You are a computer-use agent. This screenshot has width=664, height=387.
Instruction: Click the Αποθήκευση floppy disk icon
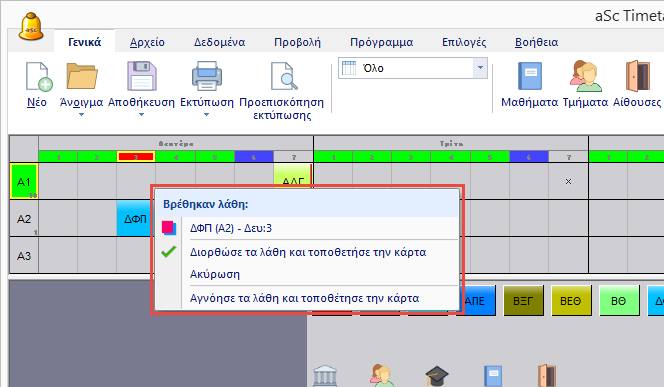(x=142, y=76)
